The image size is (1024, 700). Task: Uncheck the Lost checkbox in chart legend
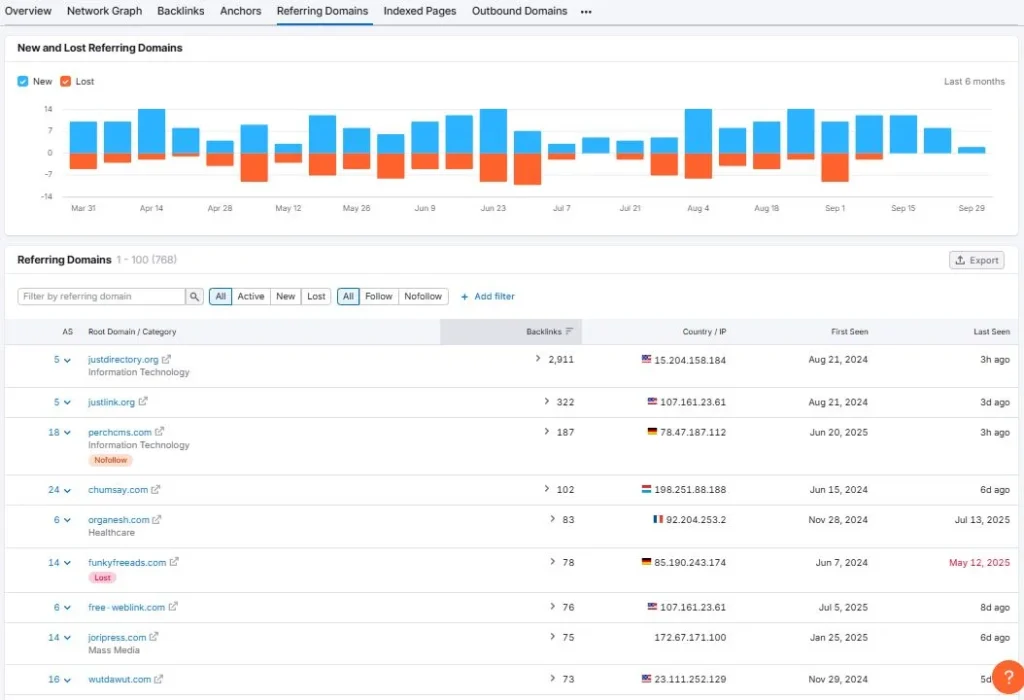[x=65, y=81]
